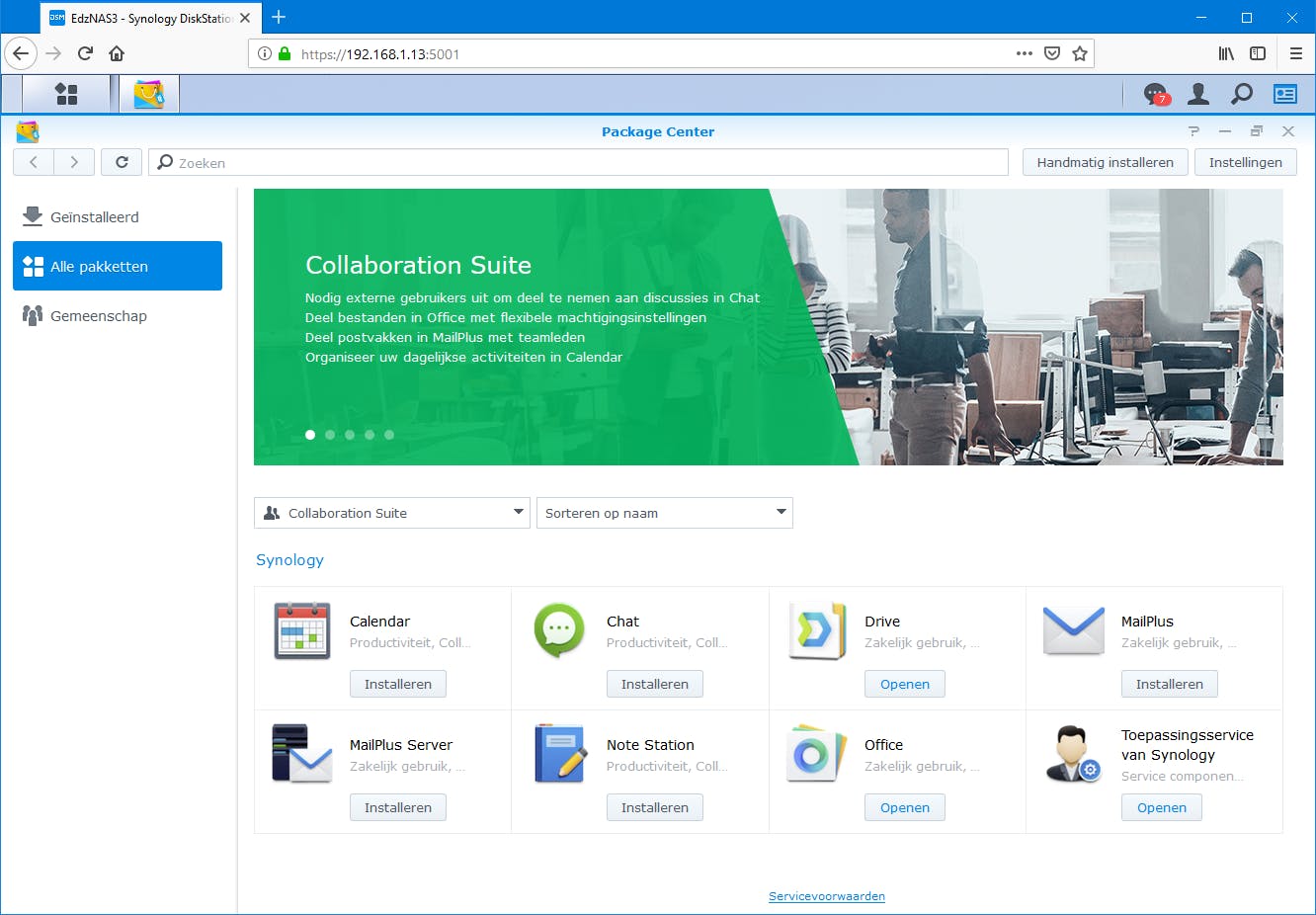Click the Synology section heading
This screenshot has width=1316, height=915.
pyautogui.click(x=289, y=559)
